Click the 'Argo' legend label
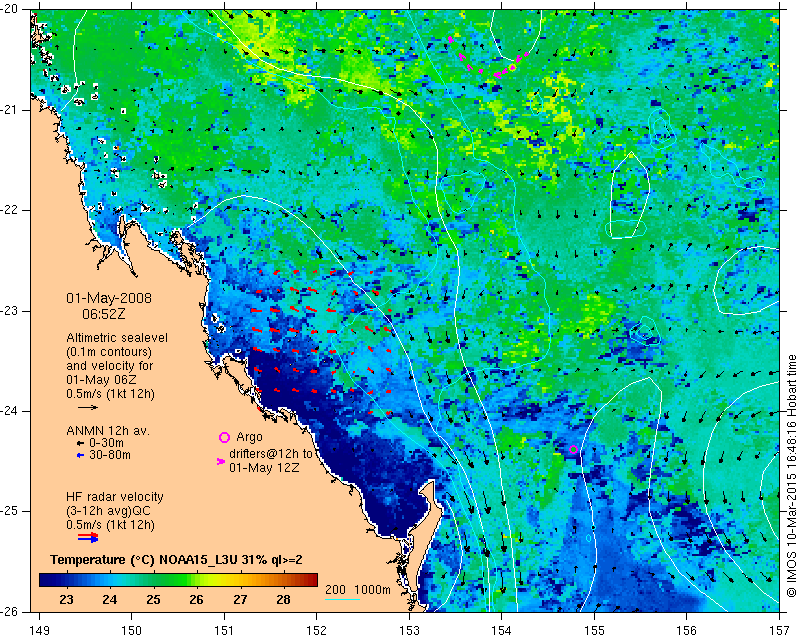Screen dimensions: 800x640 point(249,437)
